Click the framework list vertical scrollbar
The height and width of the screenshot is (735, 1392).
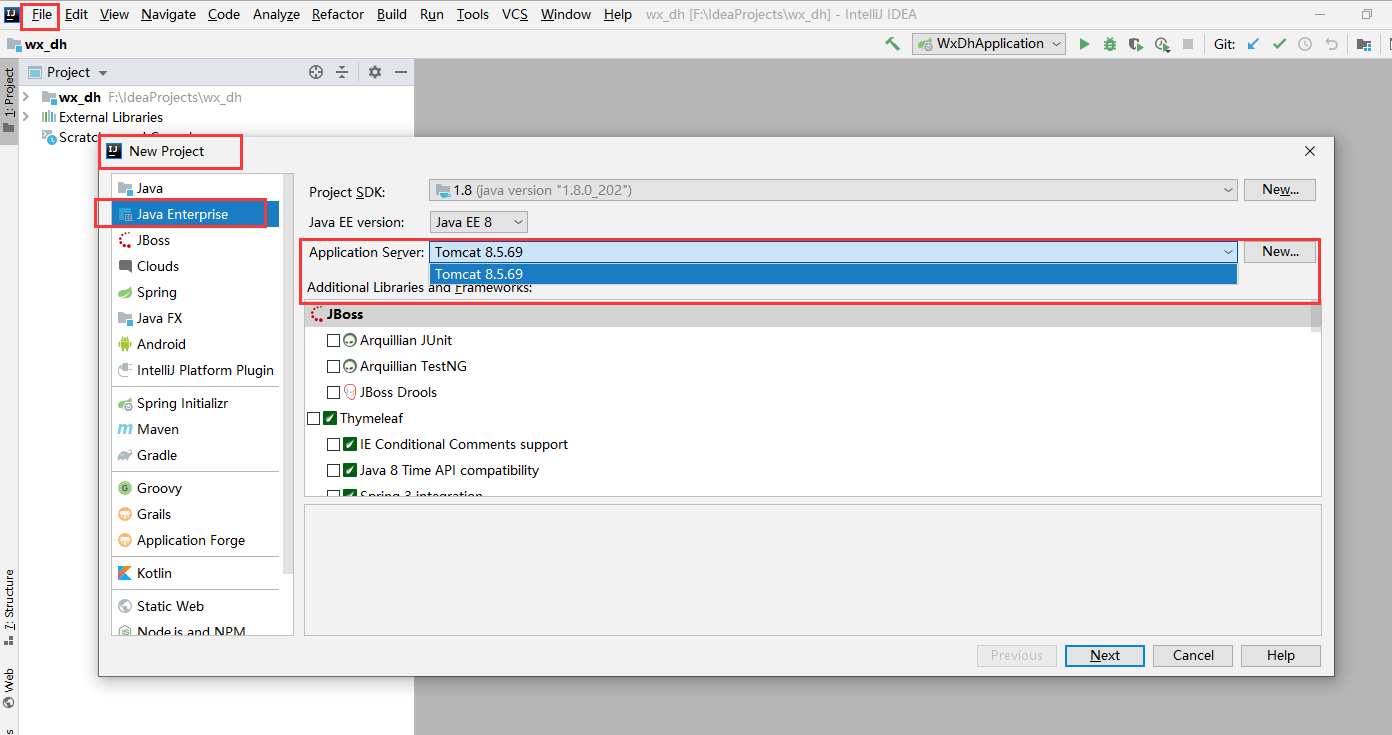coord(1316,318)
